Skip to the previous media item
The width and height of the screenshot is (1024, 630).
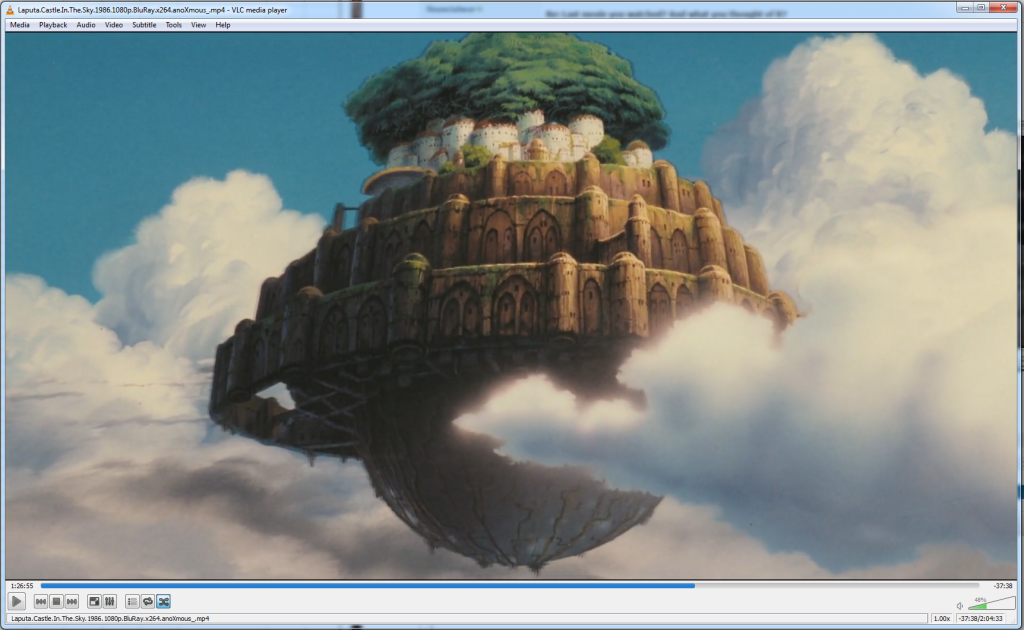click(40, 601)
